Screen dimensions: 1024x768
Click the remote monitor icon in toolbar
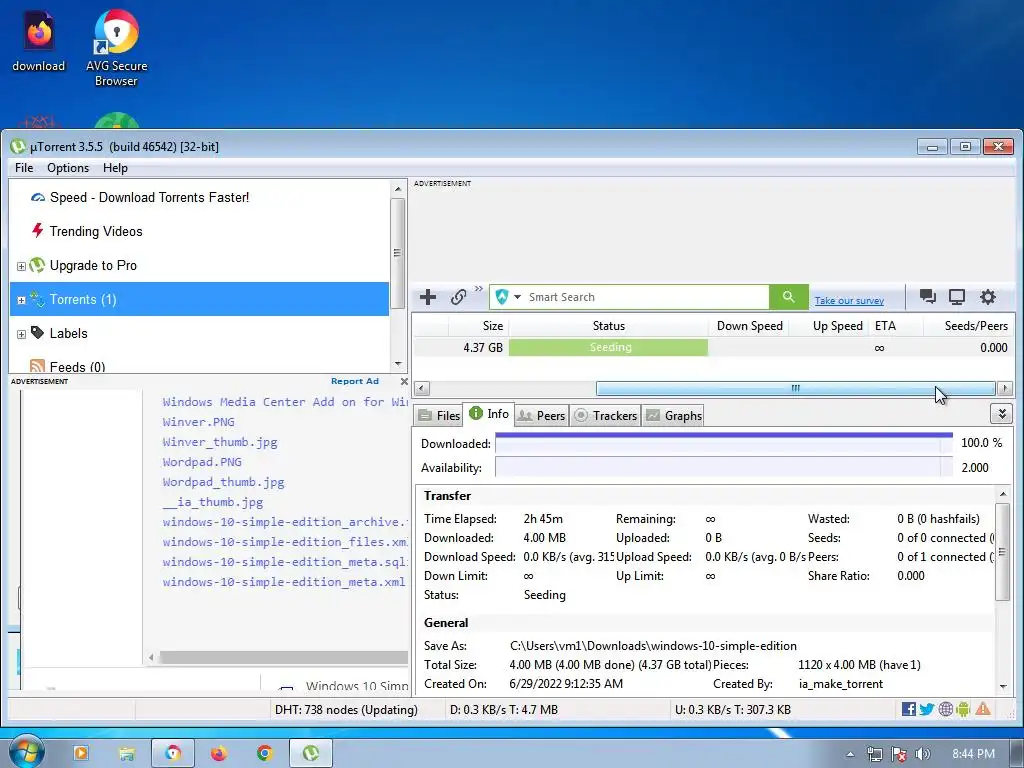pyautogui.click(x=957, y=297)
